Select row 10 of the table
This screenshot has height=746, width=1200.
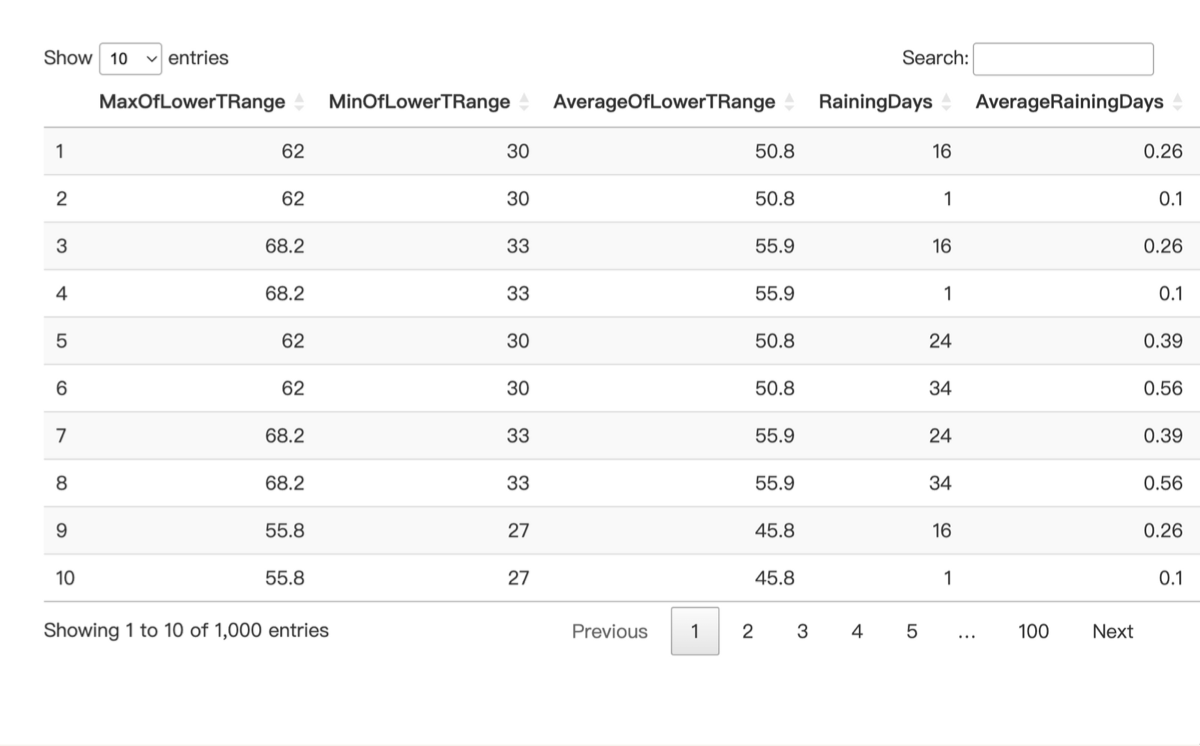click(x=622, y=578)
